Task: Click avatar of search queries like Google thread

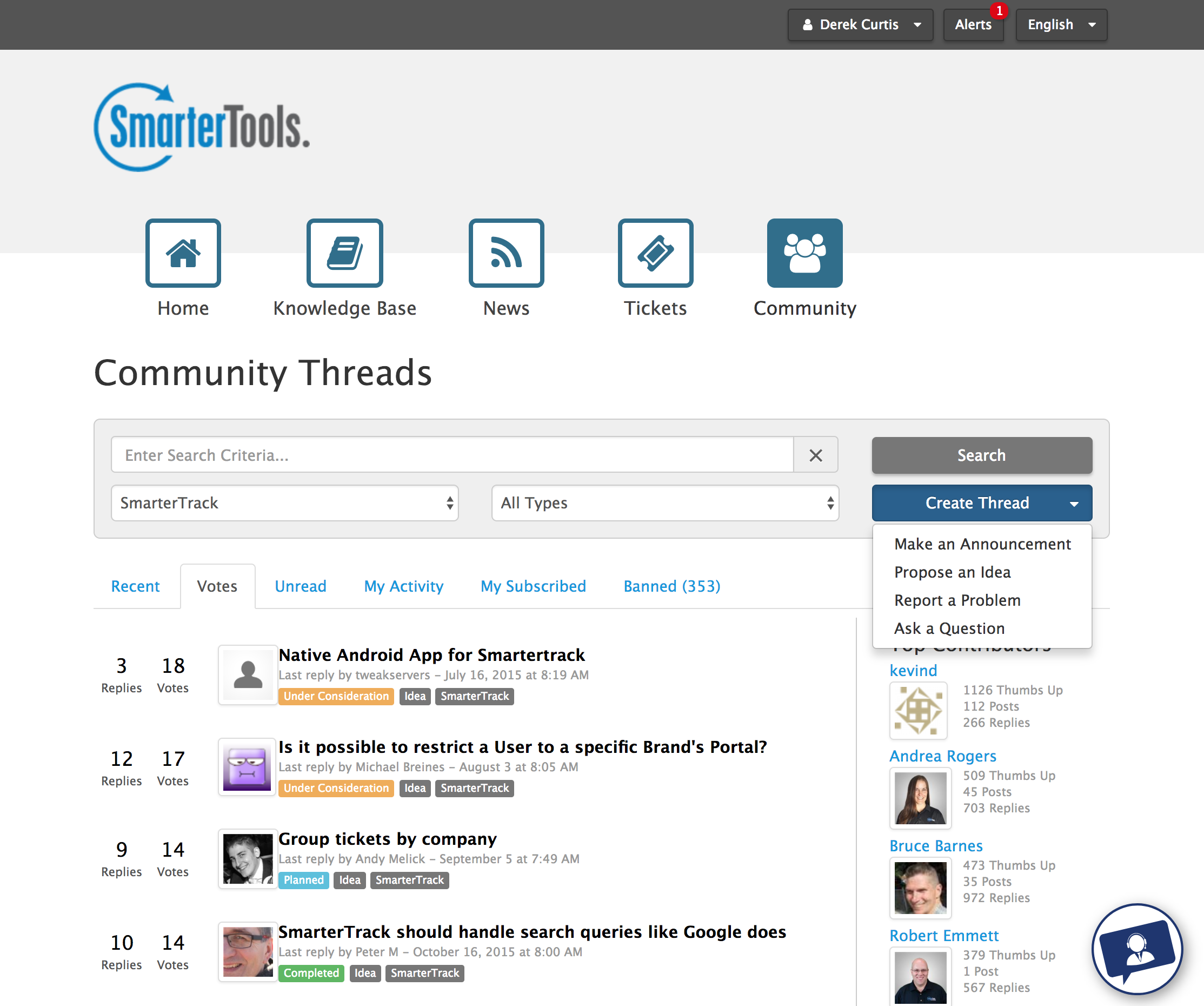Action: tap(248, 951)
